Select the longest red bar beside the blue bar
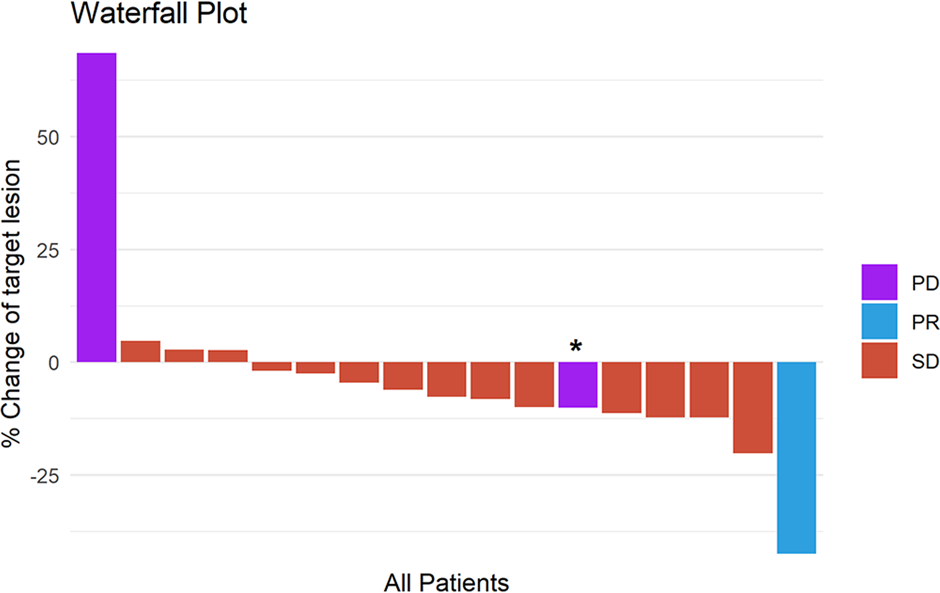940x593 pixels. [x=753, y=407]
